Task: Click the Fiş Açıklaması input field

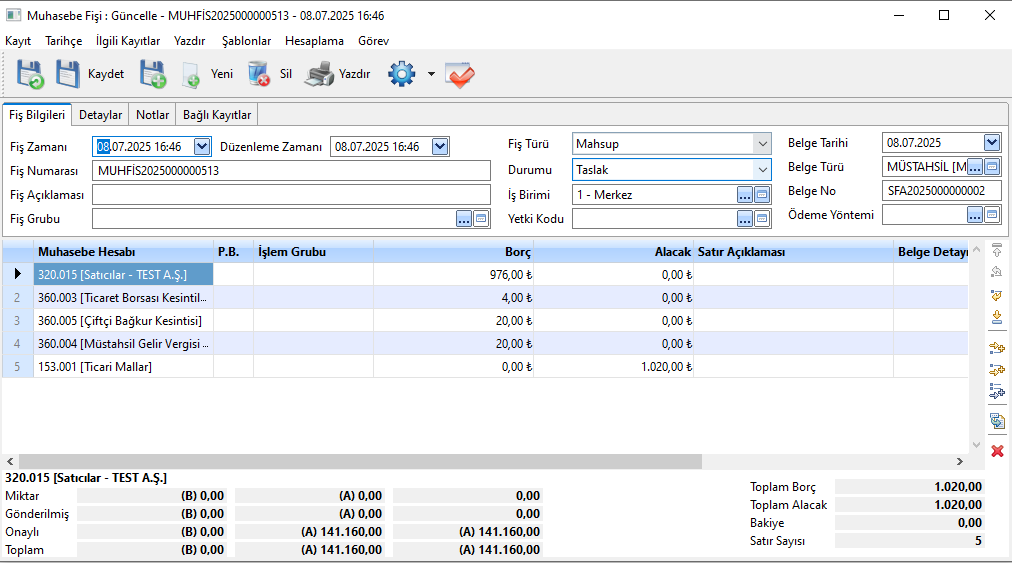Action: pos(291,195)
